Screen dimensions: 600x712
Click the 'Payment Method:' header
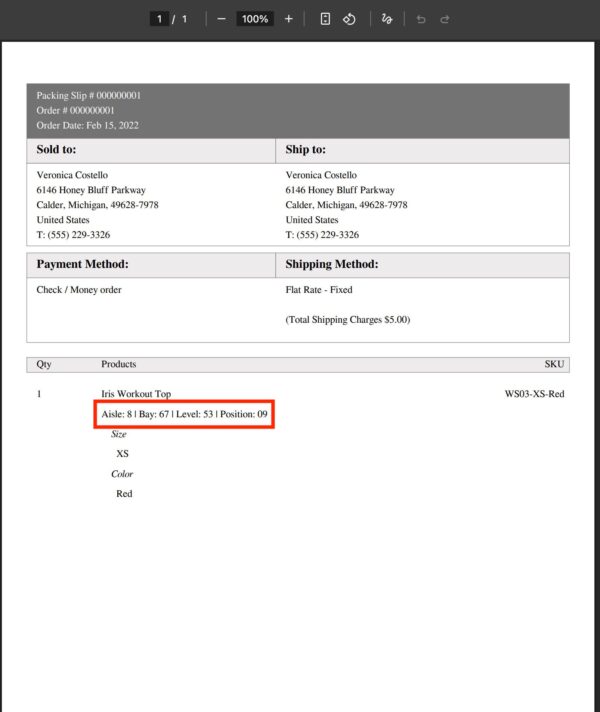click(82, 265)
